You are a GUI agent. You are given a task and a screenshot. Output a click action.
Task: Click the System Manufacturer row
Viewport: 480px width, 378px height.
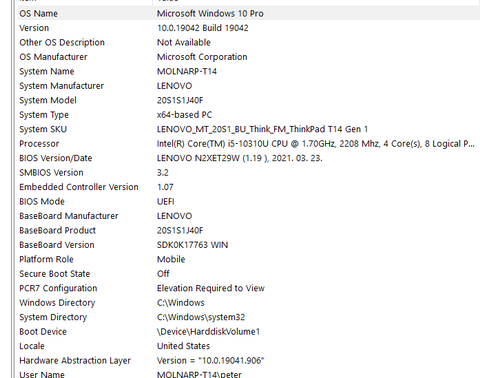click(x=249, y=86)
